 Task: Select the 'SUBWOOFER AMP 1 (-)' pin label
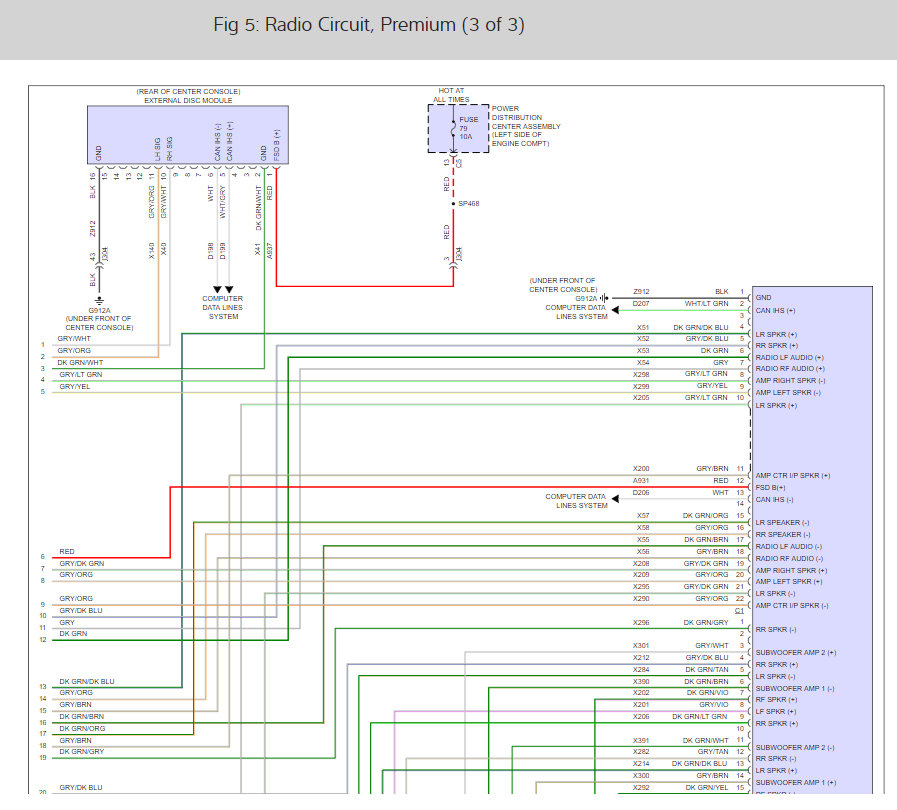coord(795,689)
